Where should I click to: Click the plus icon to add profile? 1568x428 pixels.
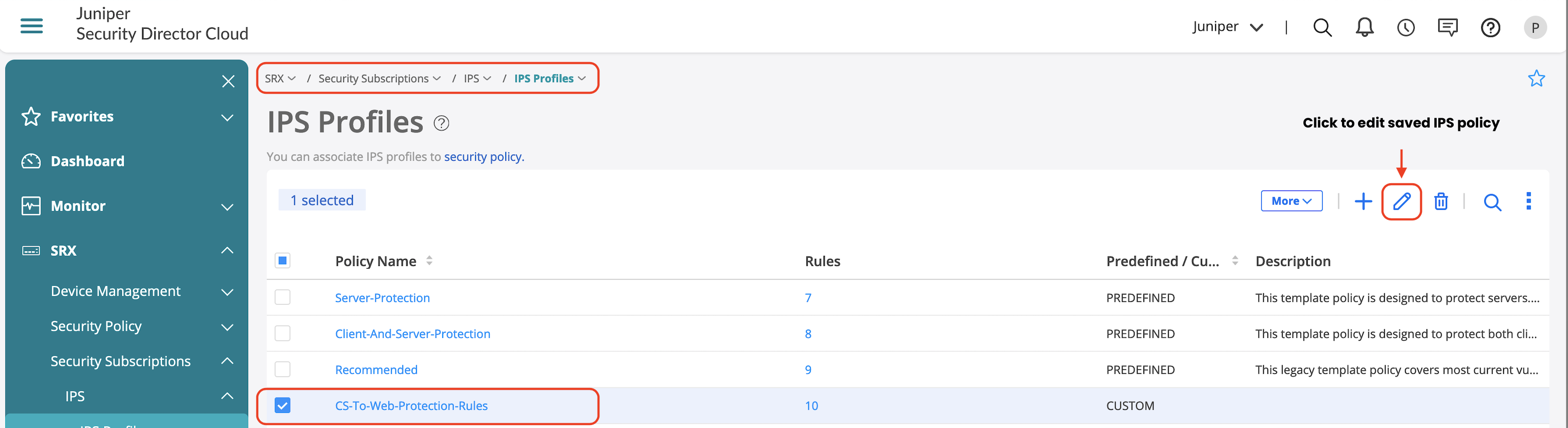(1363, 201)
